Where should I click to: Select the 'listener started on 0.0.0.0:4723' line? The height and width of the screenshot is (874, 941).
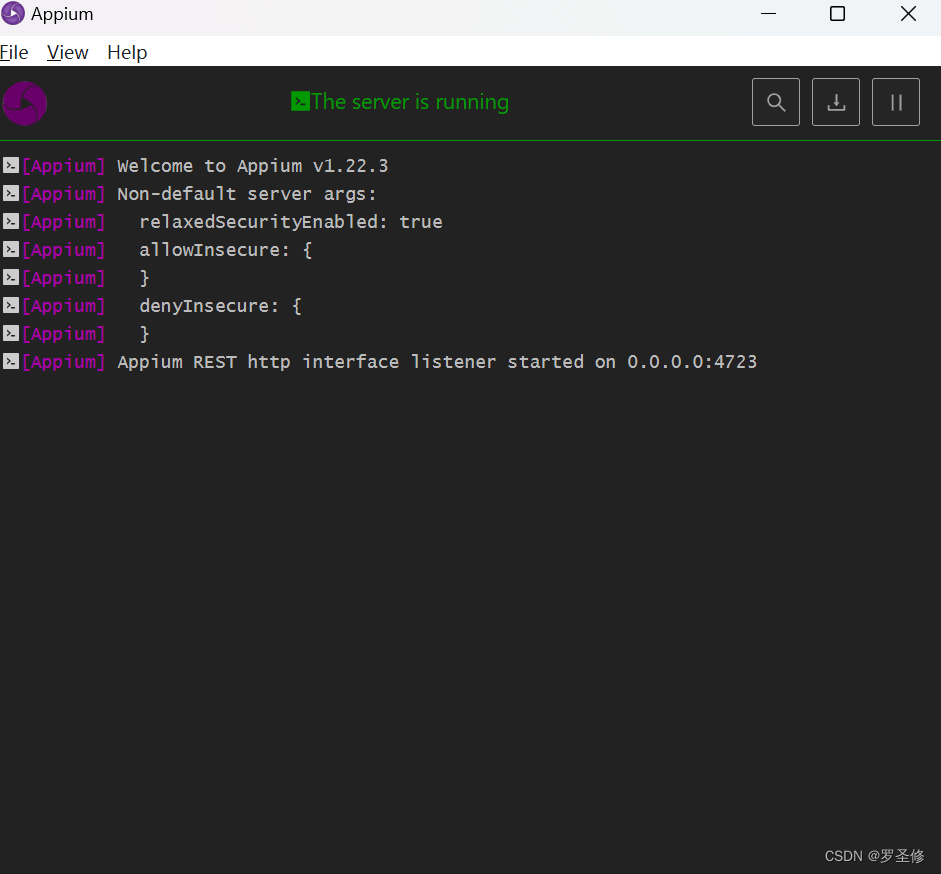[437, 361]
